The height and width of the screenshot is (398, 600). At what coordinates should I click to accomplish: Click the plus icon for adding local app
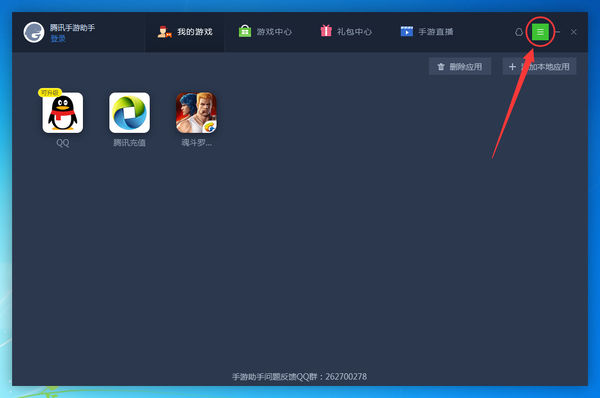(512, 67)
